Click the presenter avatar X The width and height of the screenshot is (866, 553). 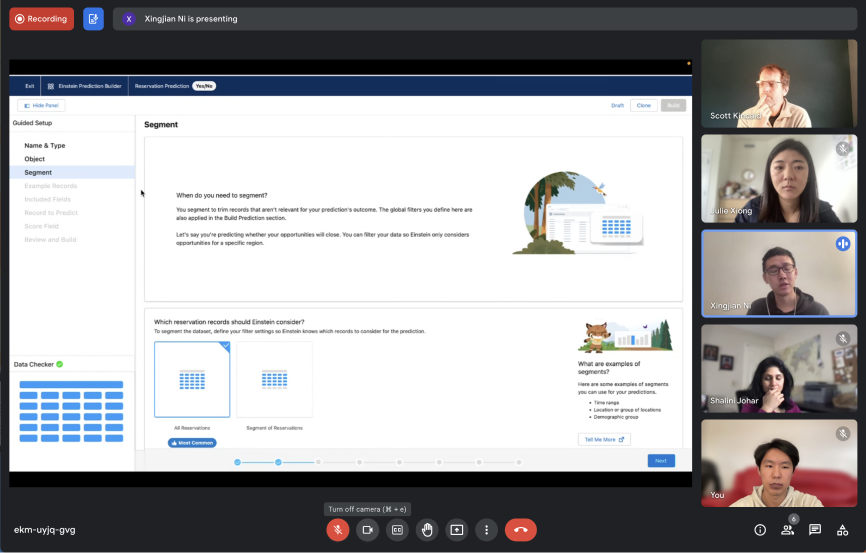(x=129, y=19)
